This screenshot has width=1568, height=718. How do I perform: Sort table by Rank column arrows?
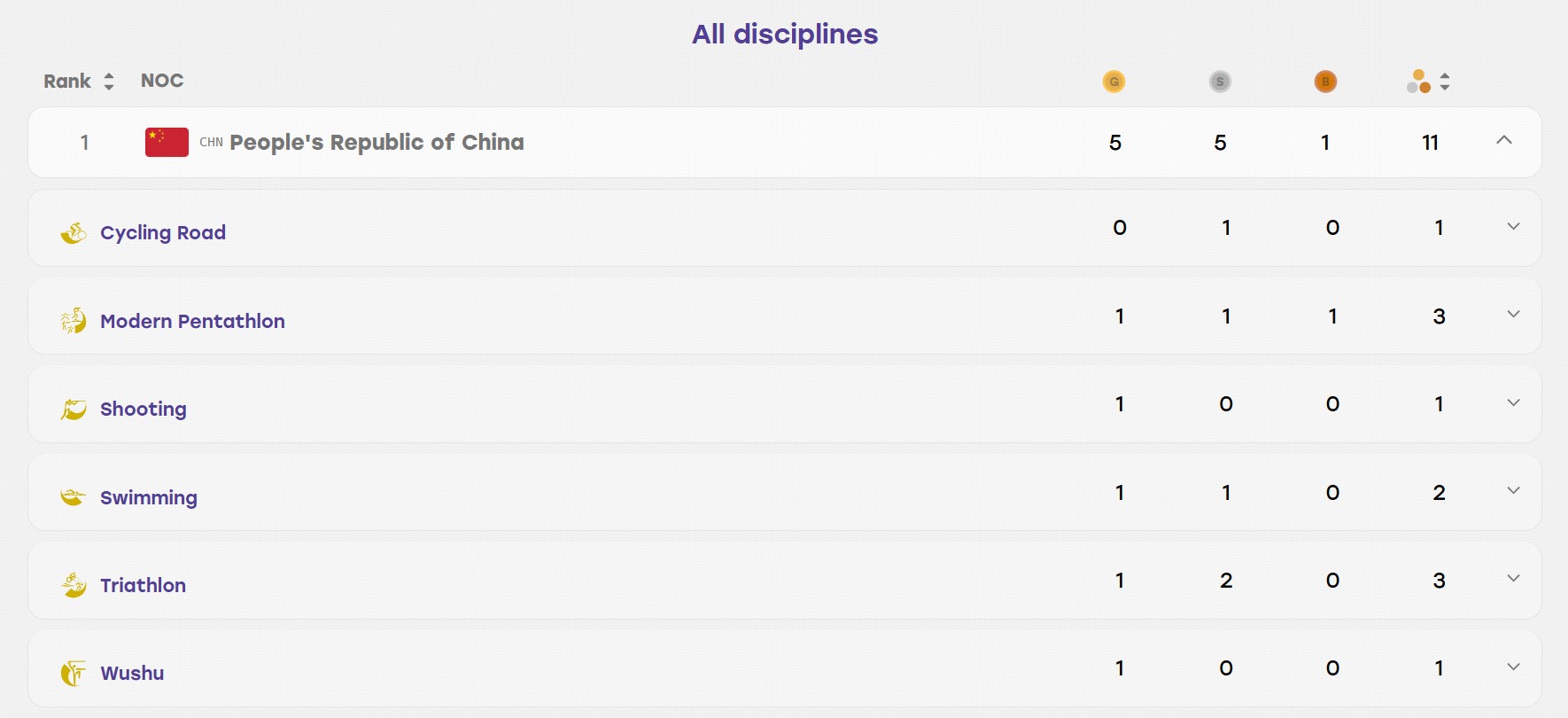click(x=109, y=82)
